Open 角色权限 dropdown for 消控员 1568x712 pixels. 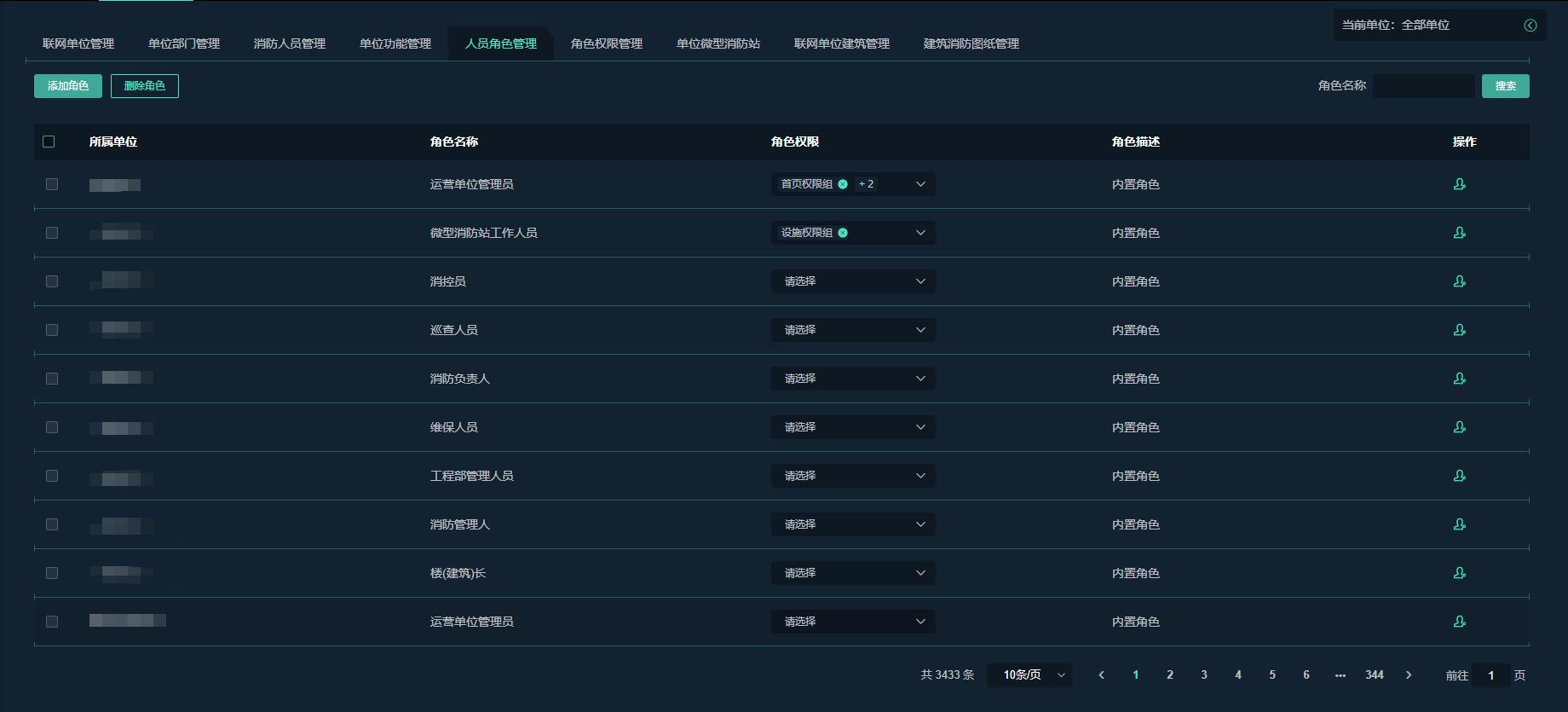(x=853, y=281)
